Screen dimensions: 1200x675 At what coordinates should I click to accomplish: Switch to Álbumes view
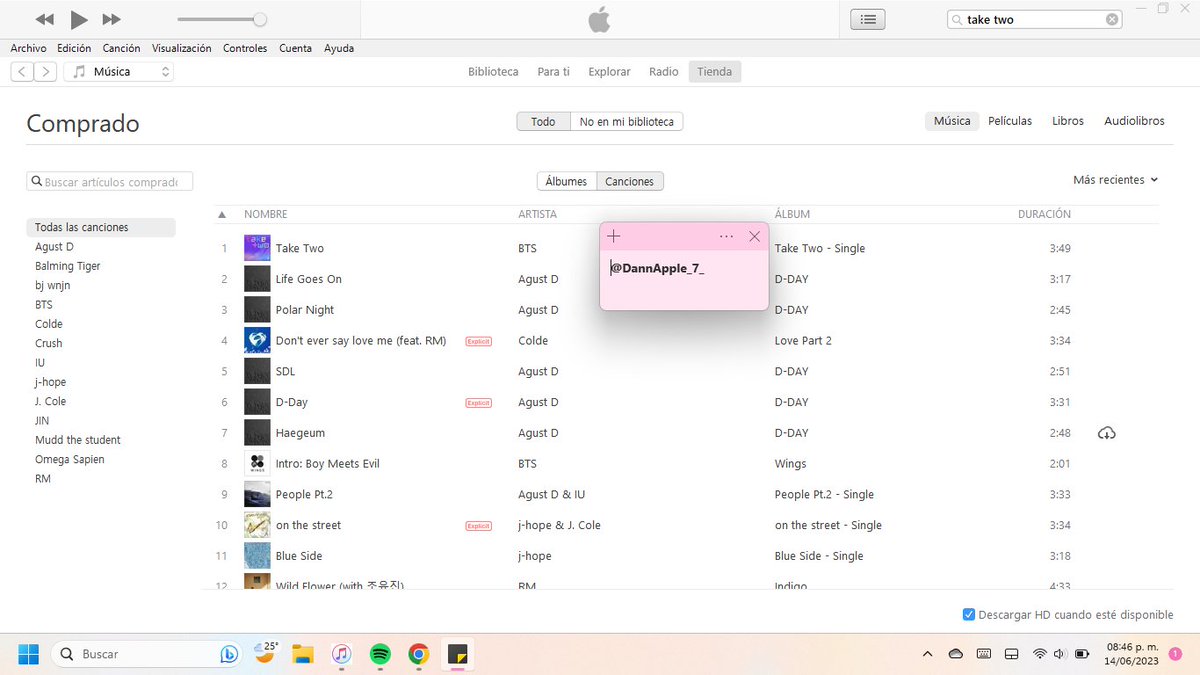click(x=566, y=181)
